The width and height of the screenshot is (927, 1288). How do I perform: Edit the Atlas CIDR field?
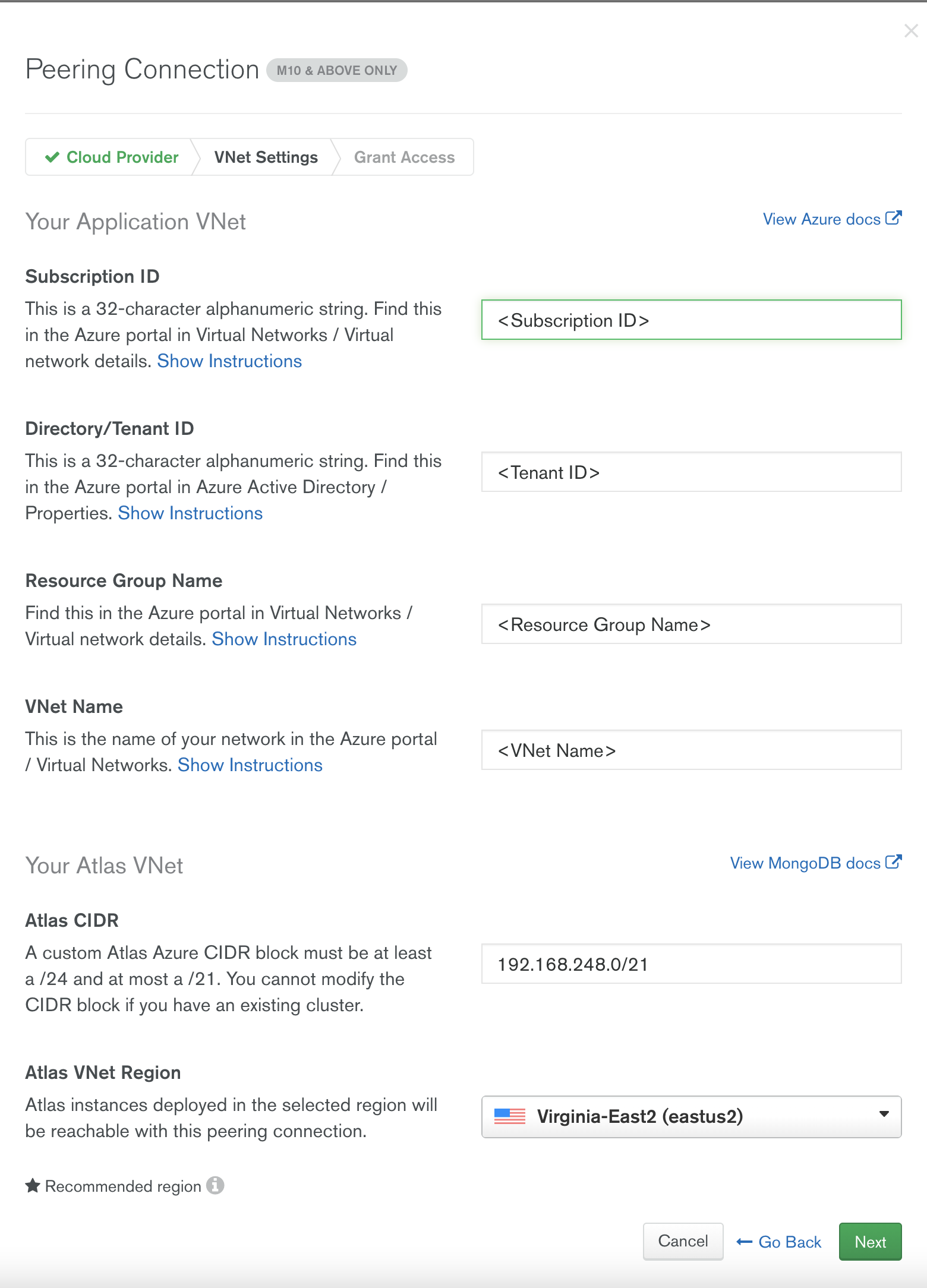691,964
